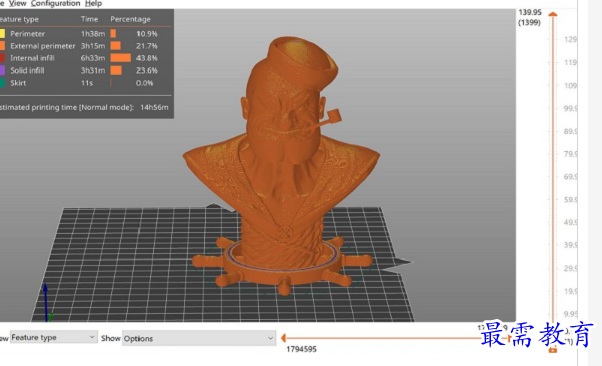Click the top handle of vertical layer slider

click(x=553, y=14)
